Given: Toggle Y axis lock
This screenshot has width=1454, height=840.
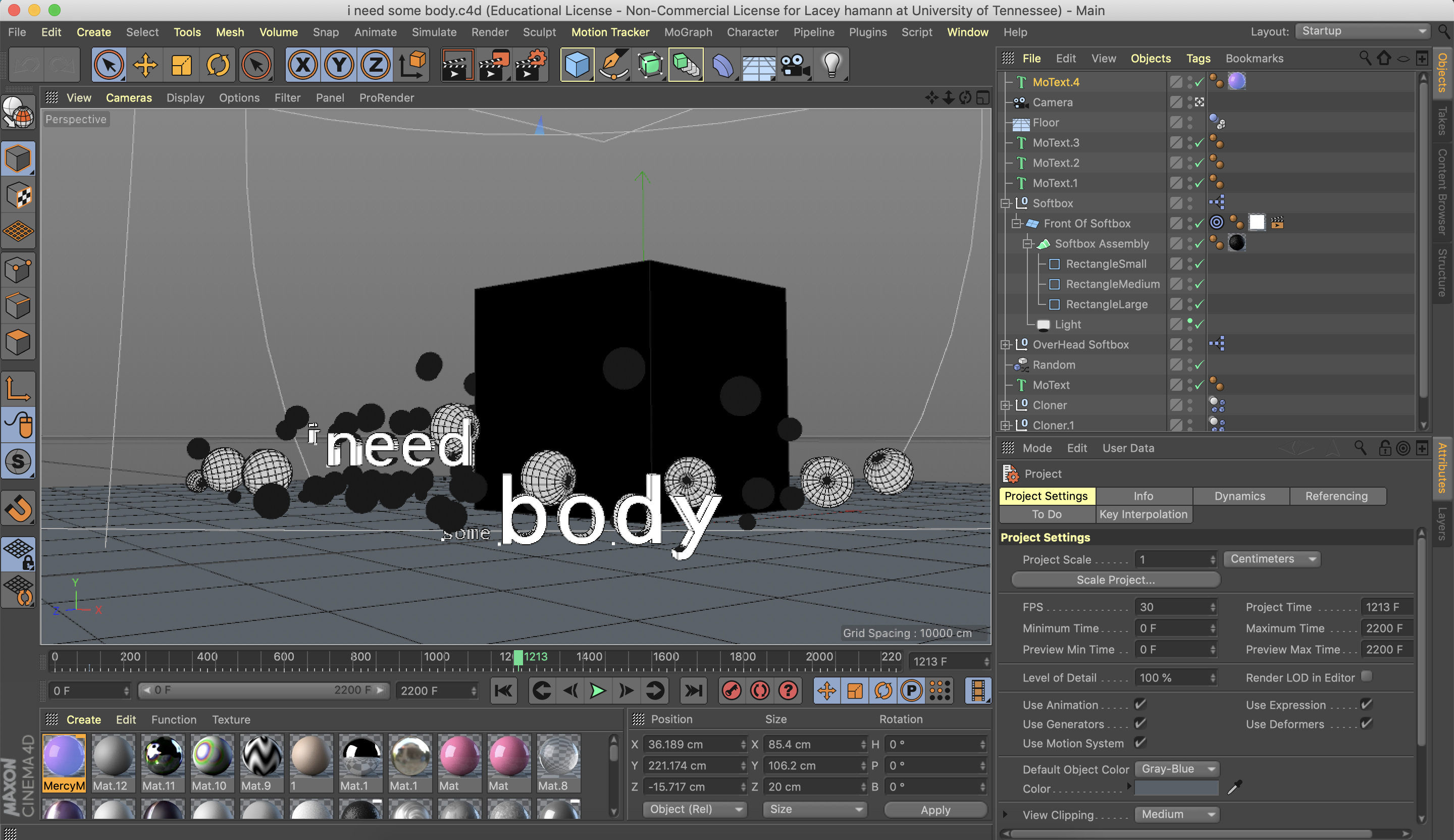Looking at the screenshot, I should (x=339, y=65).
